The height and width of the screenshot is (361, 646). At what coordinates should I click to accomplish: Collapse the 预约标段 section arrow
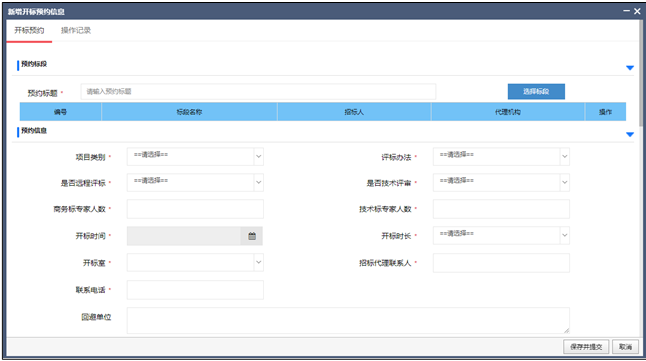630,68
